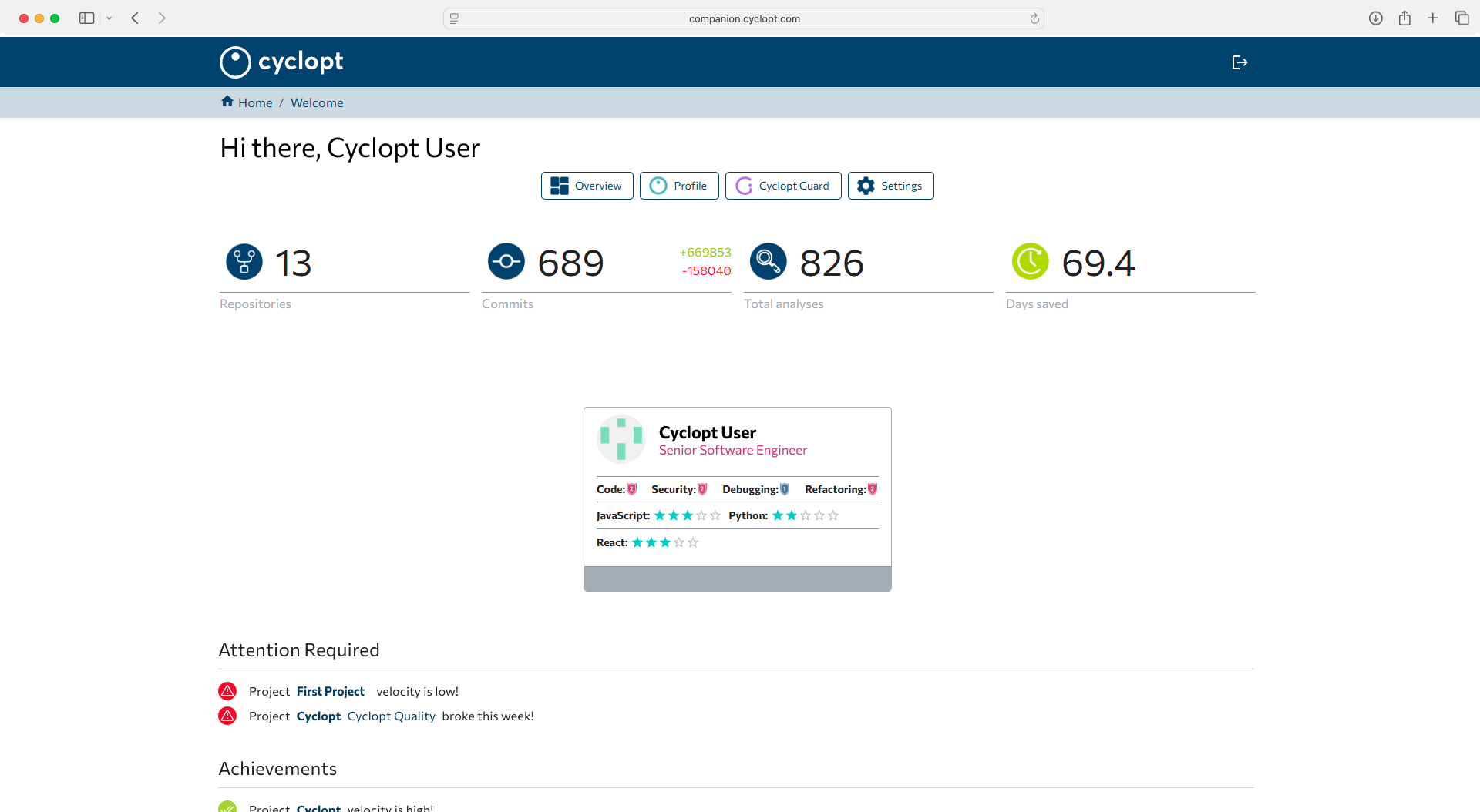Viewport: 1480px width, 812px height.
Task: Click the Commits circle icon
Action: coord(506,261)
